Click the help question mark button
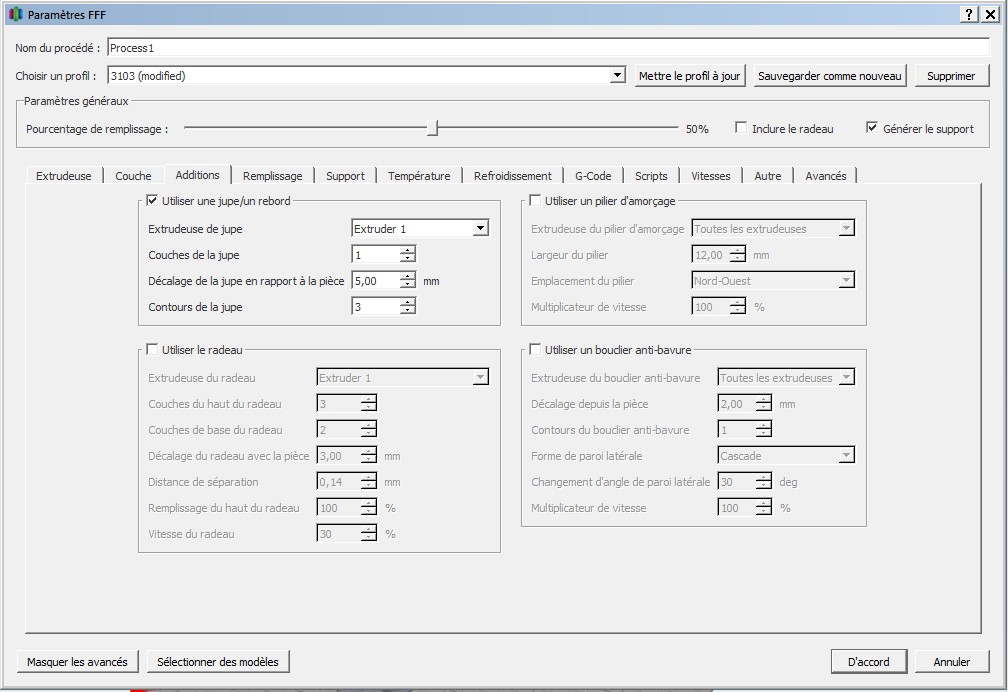This screenshot has width=1008, height=692. (x=970, y=15)
